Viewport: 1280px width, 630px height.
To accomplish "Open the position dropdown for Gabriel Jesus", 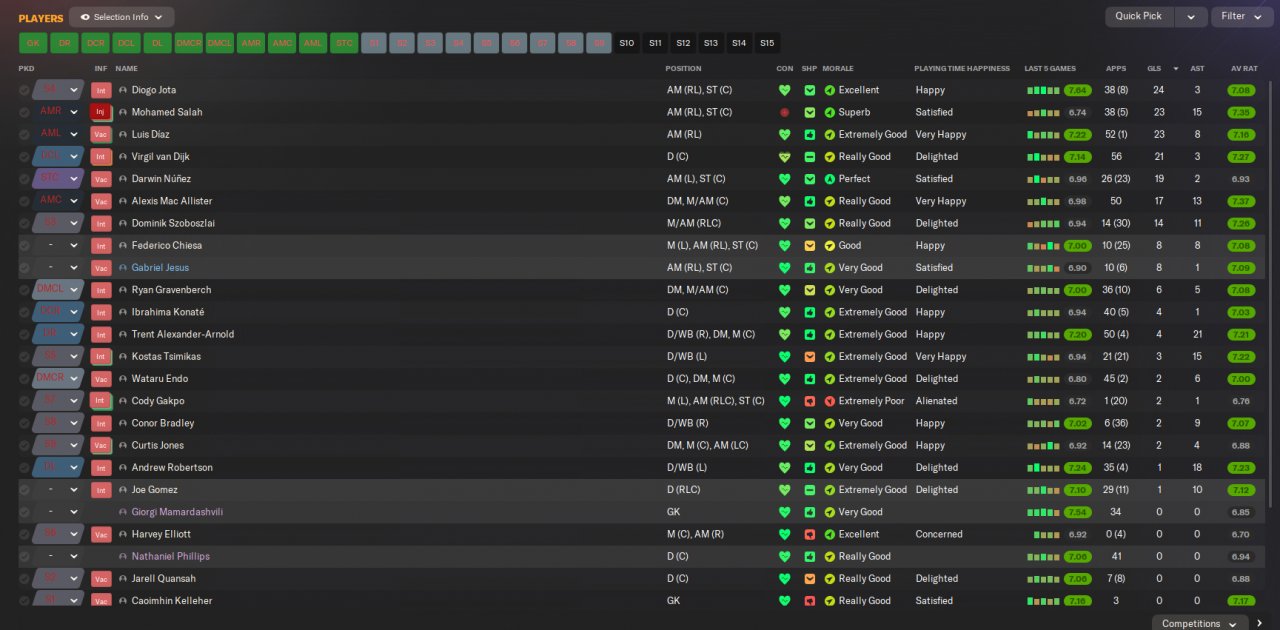I will point(58,268).
